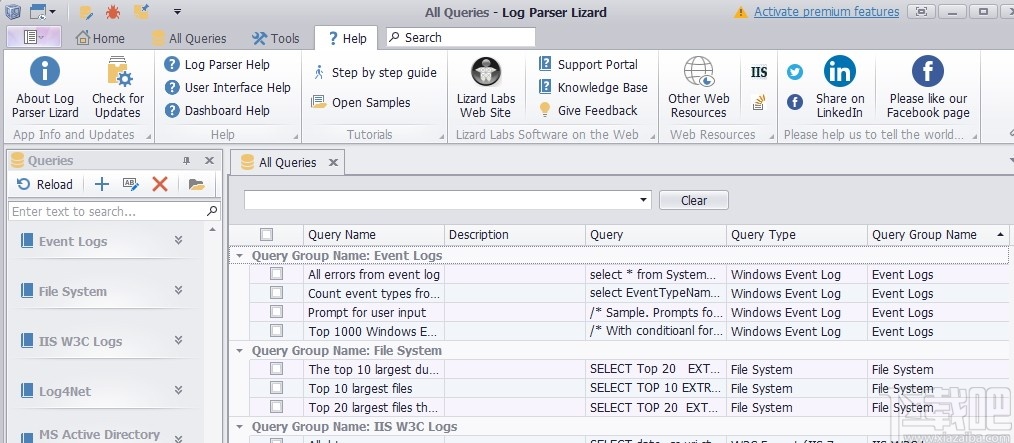The width and height of the screenshot is (1014, 443).
Task: Click the pinned note icon in title bar
Action: [142, 12]
